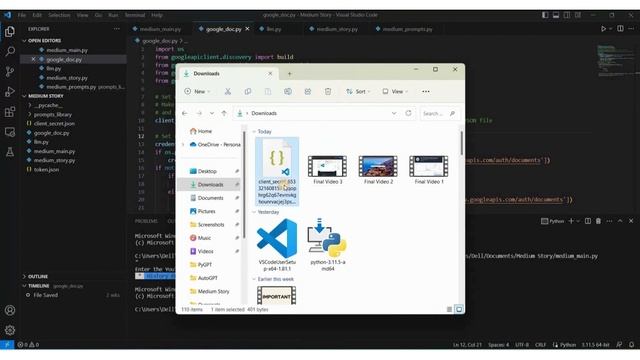
Task: Add a new tab in File Explorer
Action: pyautogui.click(x=289, y=74)
